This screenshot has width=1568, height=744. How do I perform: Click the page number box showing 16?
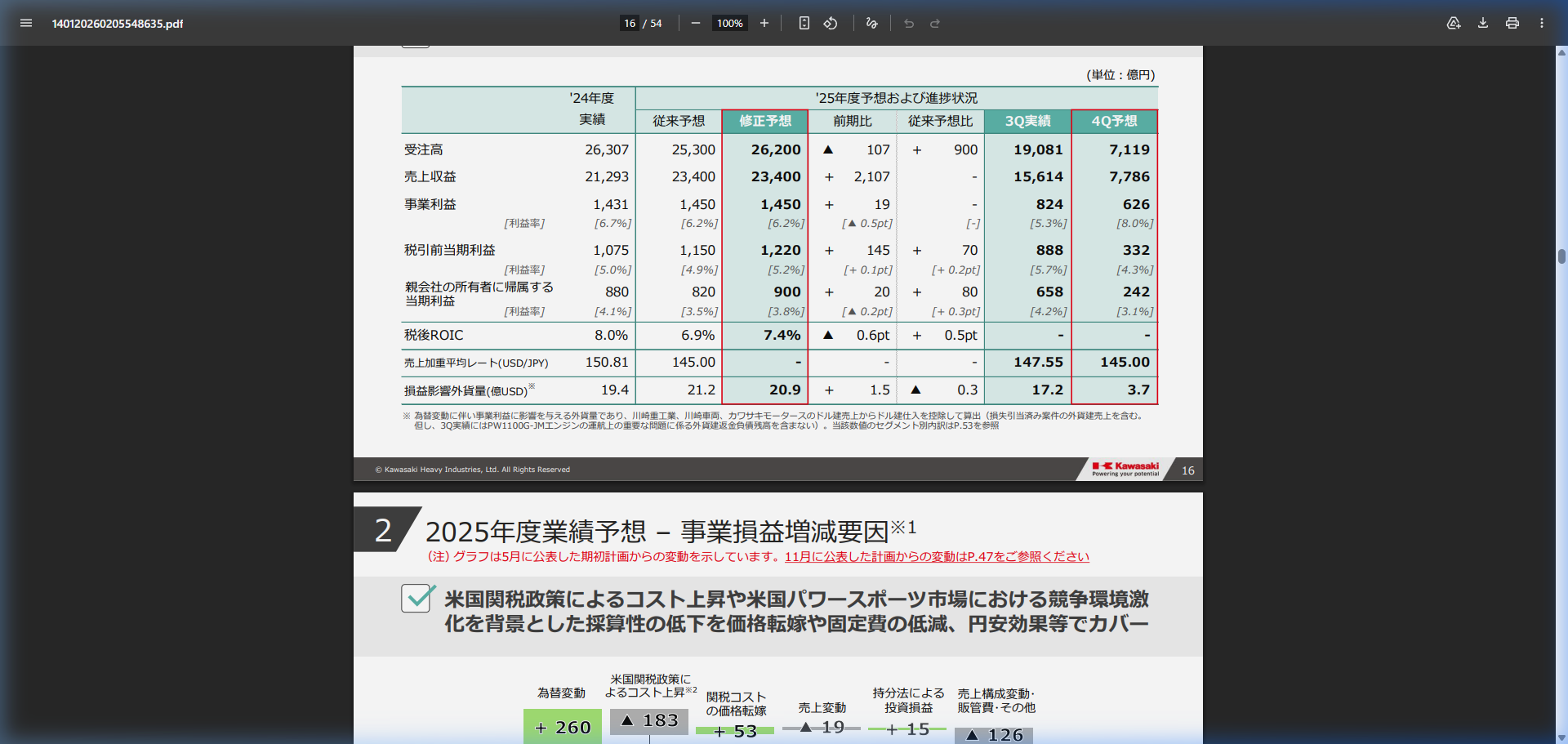click(629, 23)
